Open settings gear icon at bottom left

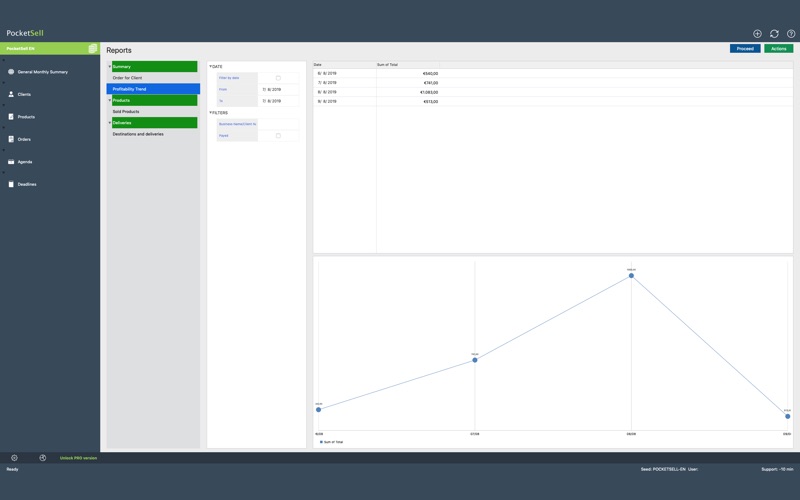click(14, 458)
